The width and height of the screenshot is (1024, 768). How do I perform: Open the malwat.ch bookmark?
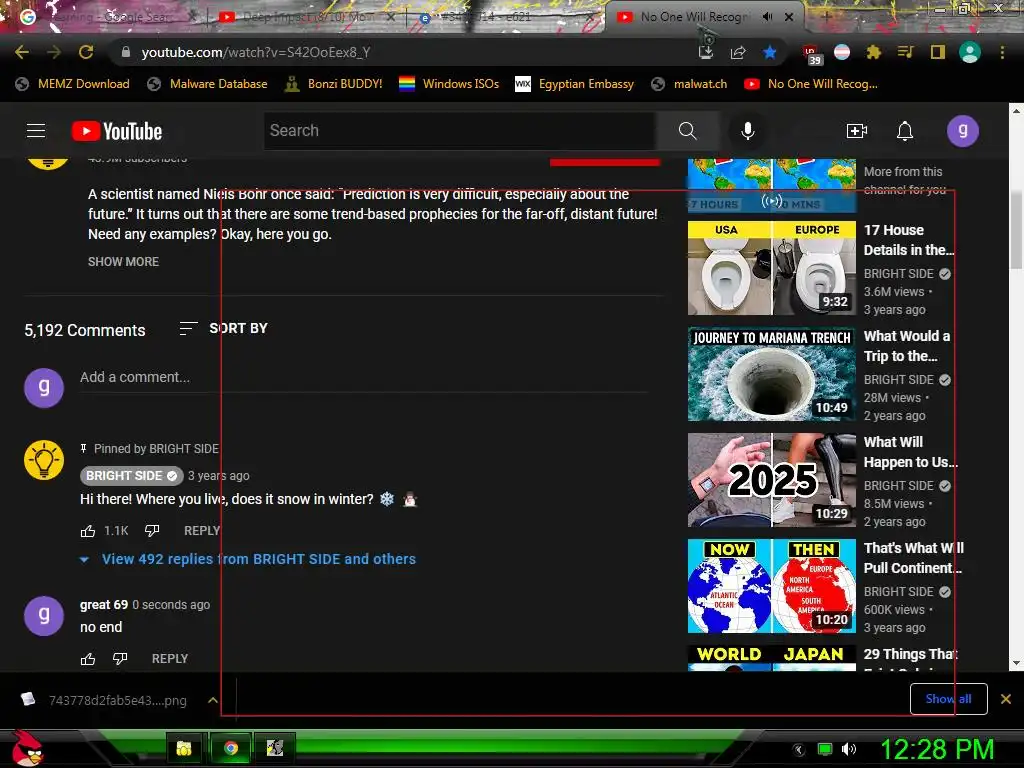click(689, 84)
